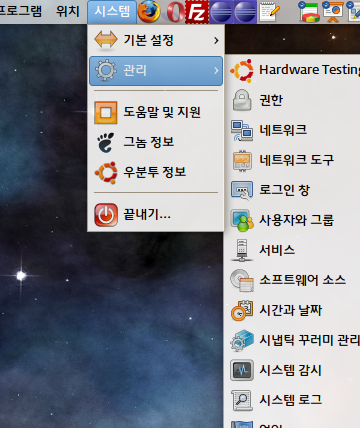Open the notepad text editor launcher

coord(269,12)
